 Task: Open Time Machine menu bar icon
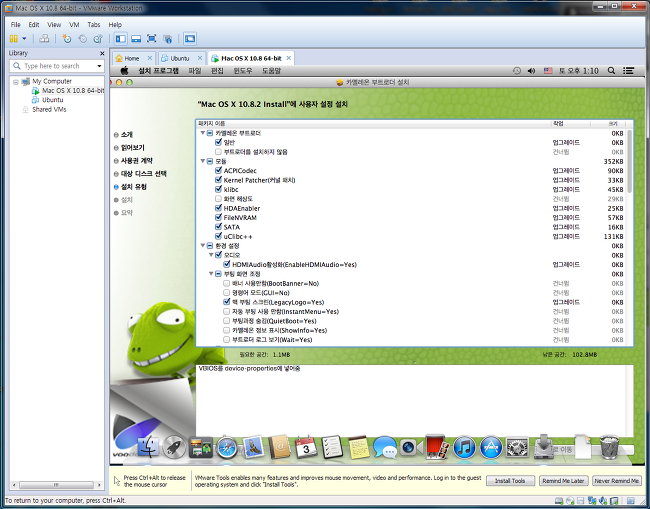[x=517, y=71]
